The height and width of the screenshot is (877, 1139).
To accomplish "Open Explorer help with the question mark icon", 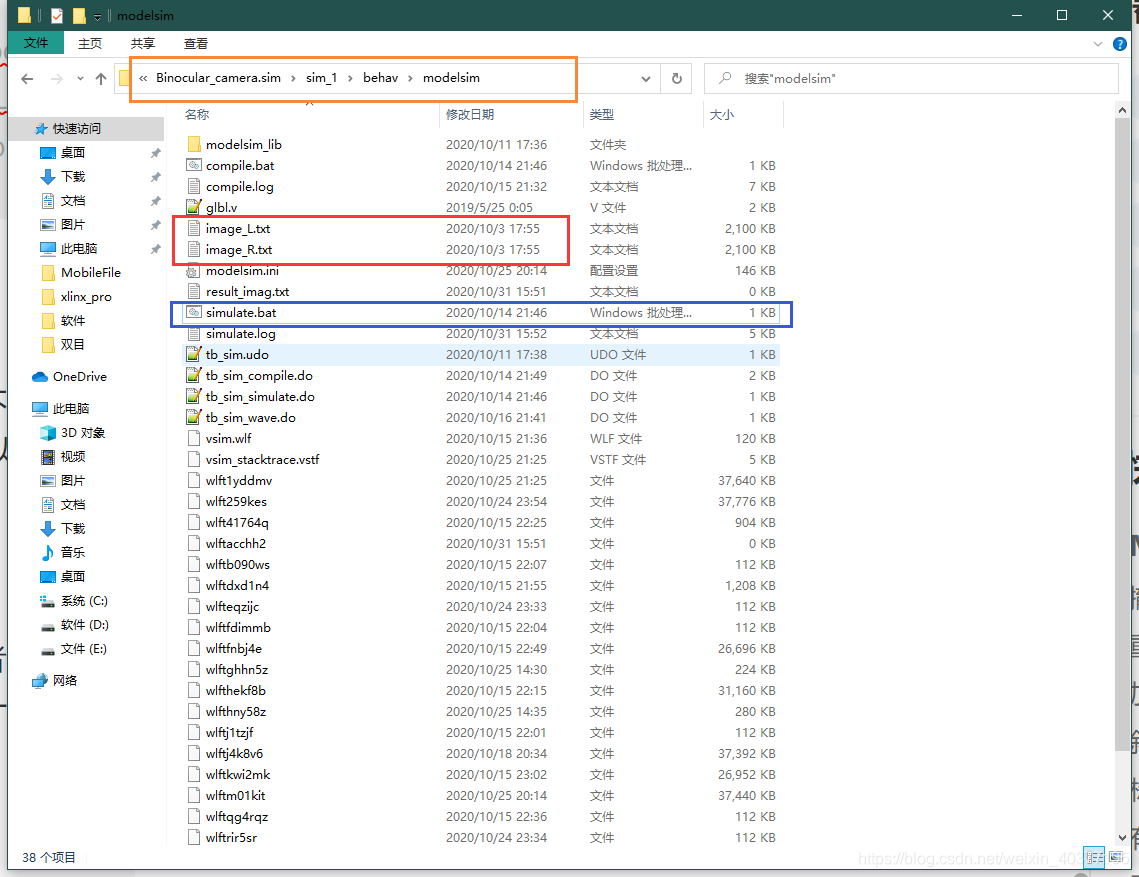I will [1120, 43].
